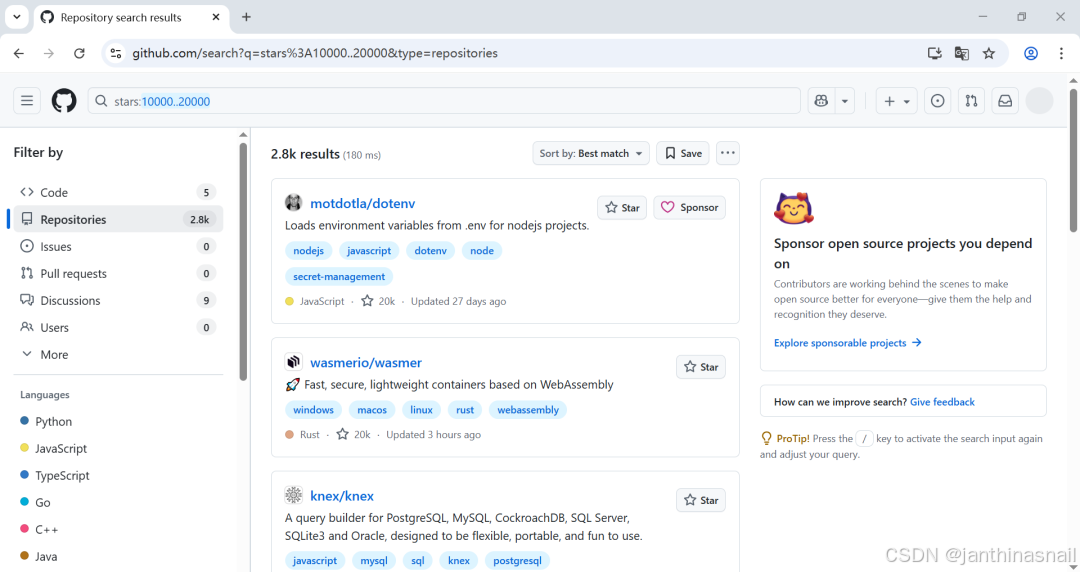The image size is (1080, 572).
Task: Click the GitHub Octocat logo
Action: click(x=64, y=101)
